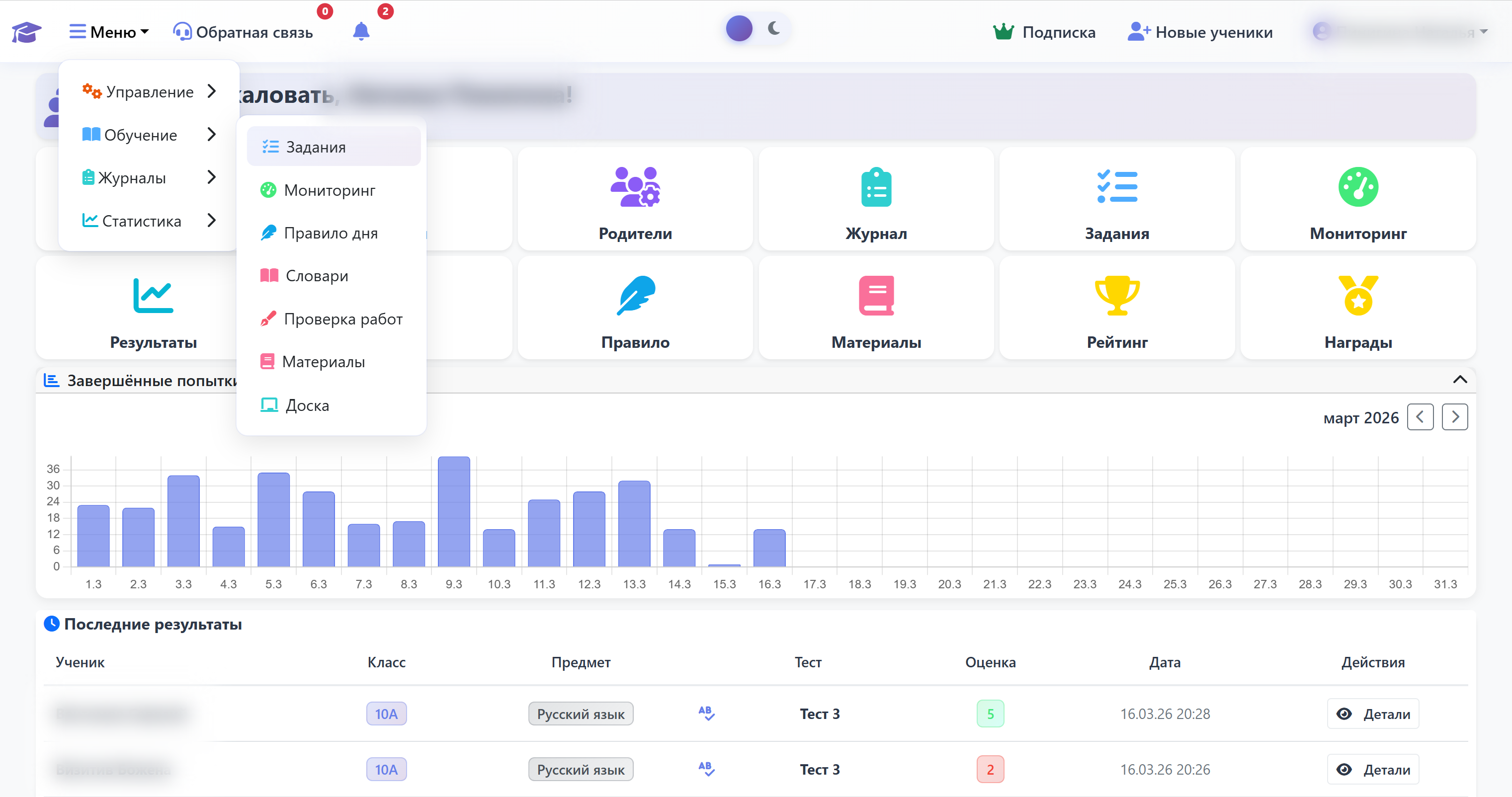Open the Правило feather card
Viewport: 1512px width, 797px height.
click(x=635, y=308)
